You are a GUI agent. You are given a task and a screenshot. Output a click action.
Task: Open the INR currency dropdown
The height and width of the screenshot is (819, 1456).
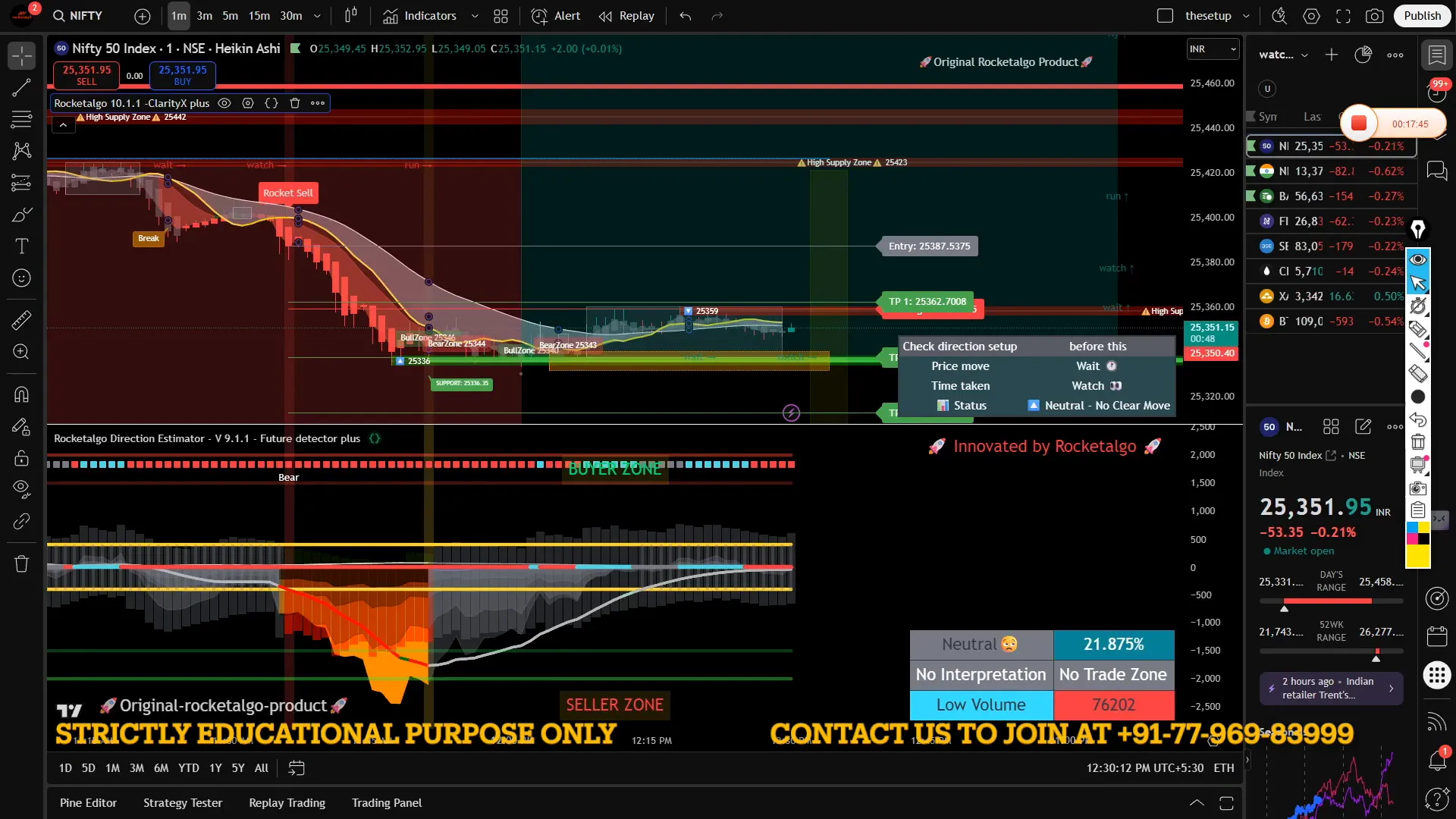1213,49
